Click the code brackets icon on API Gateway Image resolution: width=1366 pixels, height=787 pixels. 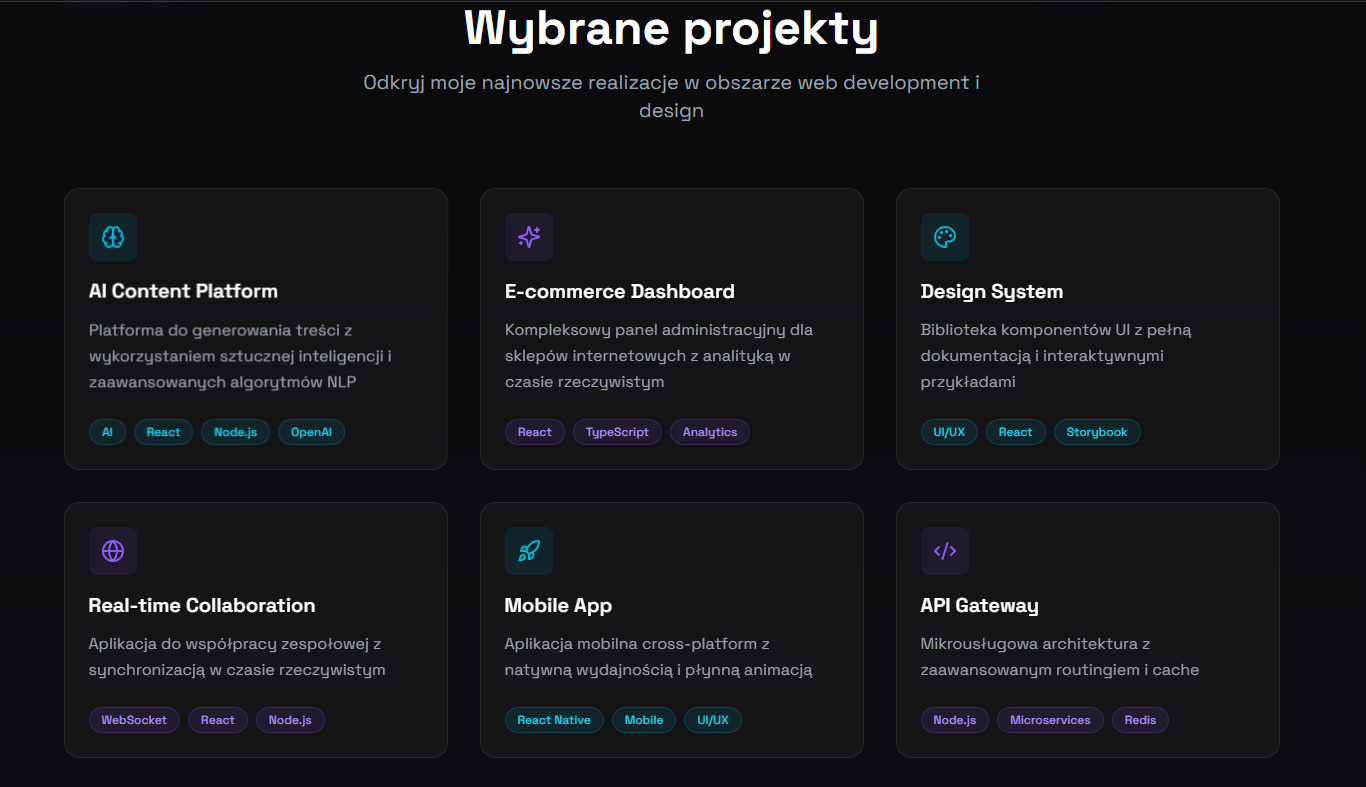(x=945, y=551)
